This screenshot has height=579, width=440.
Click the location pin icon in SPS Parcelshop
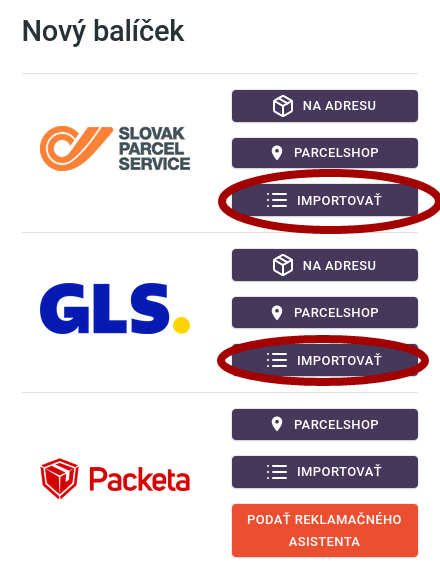tap(277, 153)
